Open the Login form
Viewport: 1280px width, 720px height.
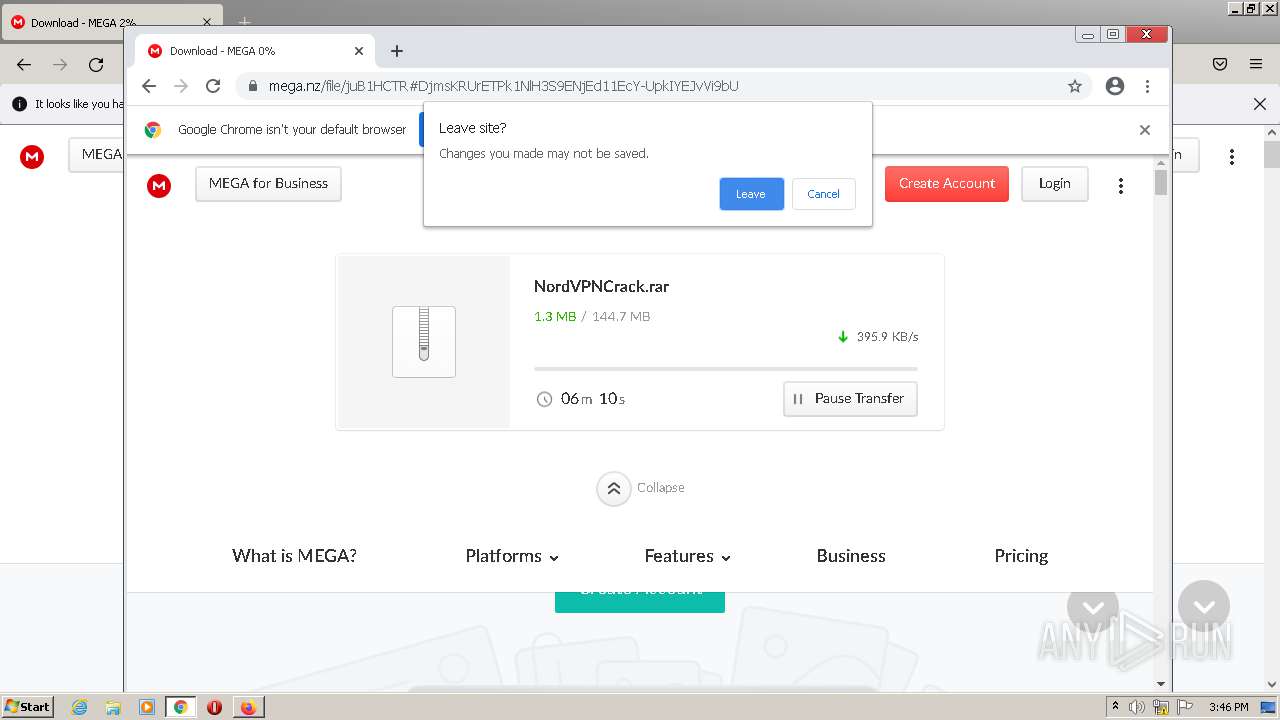(1054, 183)
